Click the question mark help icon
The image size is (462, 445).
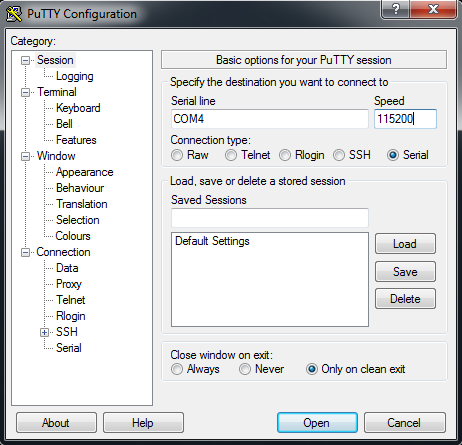[395, 9]
